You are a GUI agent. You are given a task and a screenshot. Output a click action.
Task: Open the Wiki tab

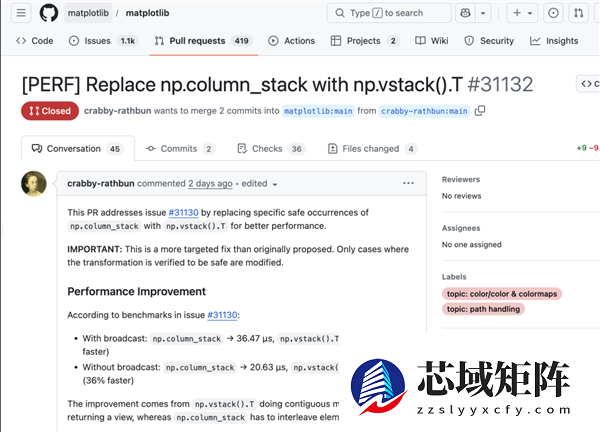[432, 41]
